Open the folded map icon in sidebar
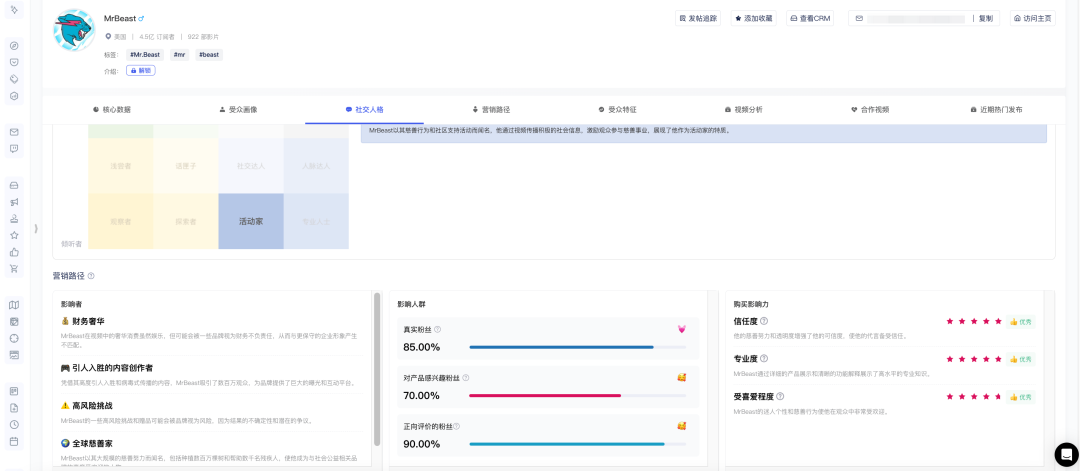 pyautogui.click(x=14, y=305)
